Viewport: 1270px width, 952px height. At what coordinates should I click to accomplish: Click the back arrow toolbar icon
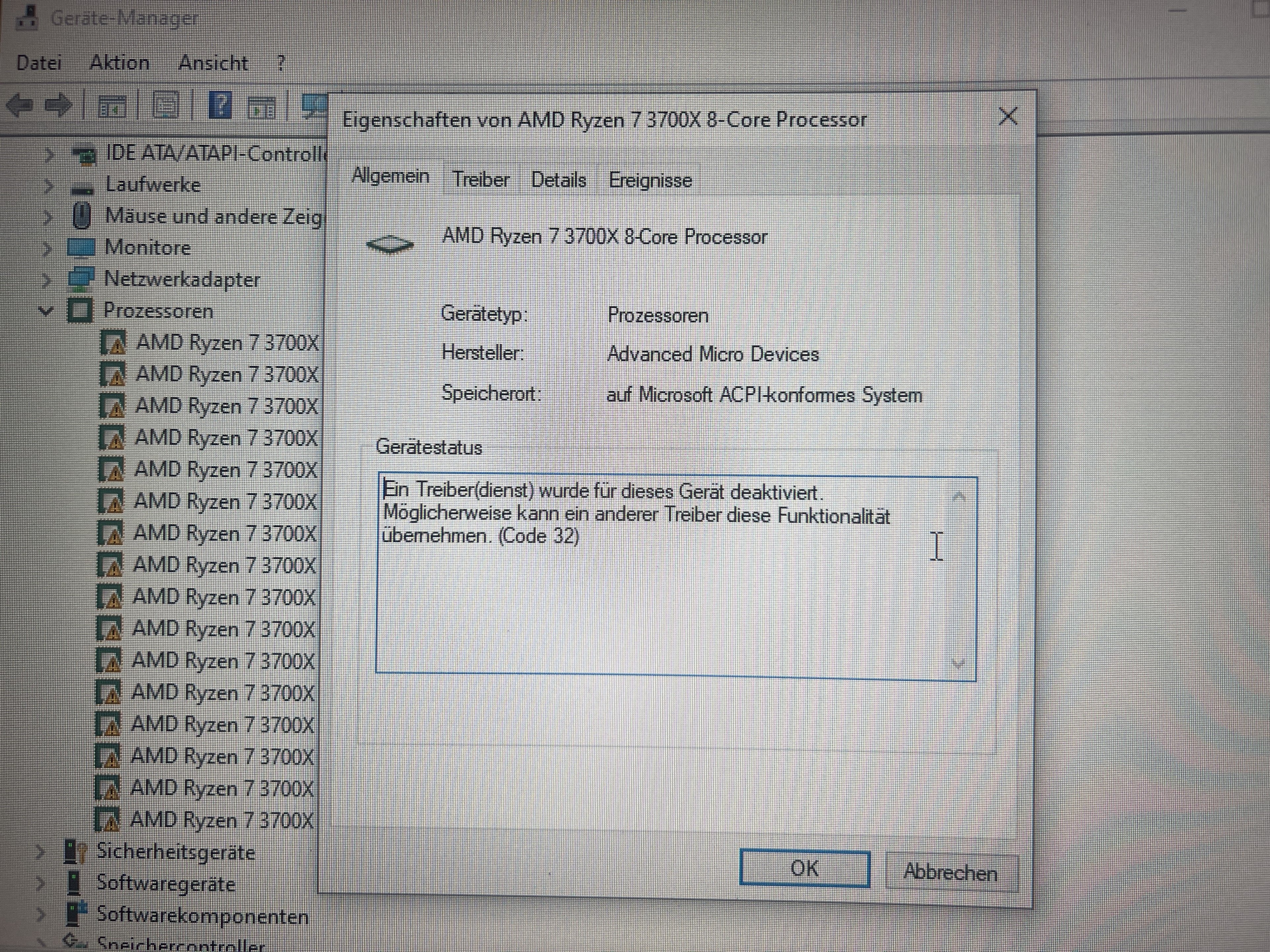click(20, 105)
